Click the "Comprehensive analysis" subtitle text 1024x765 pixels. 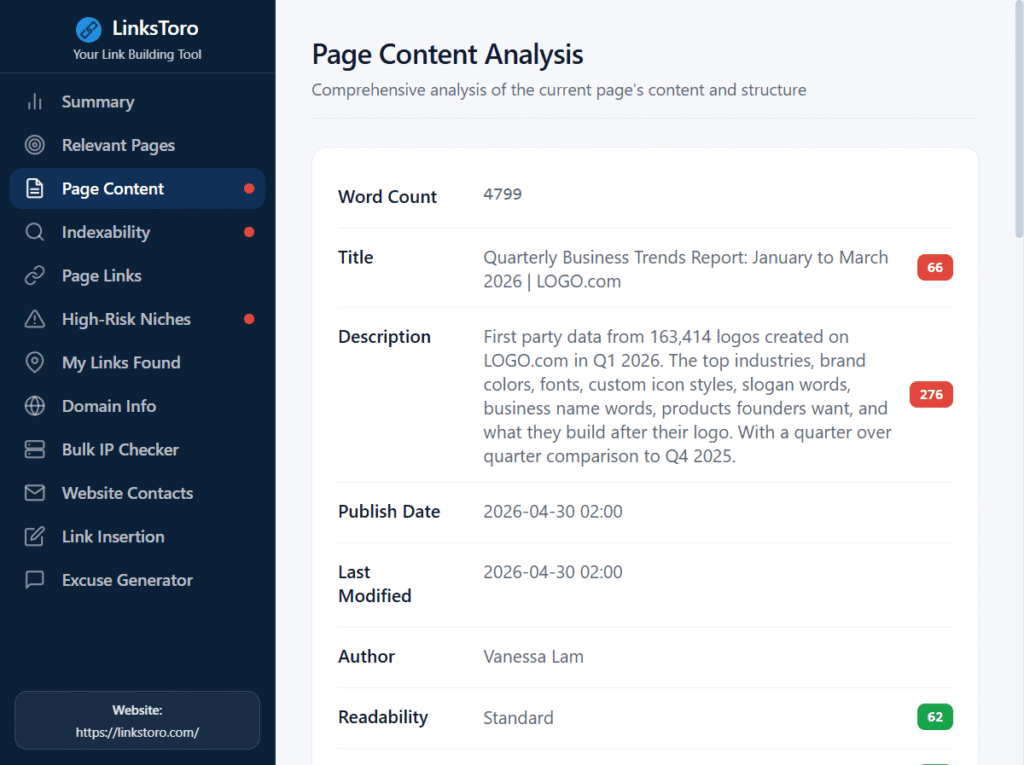(x=559, y=90)
